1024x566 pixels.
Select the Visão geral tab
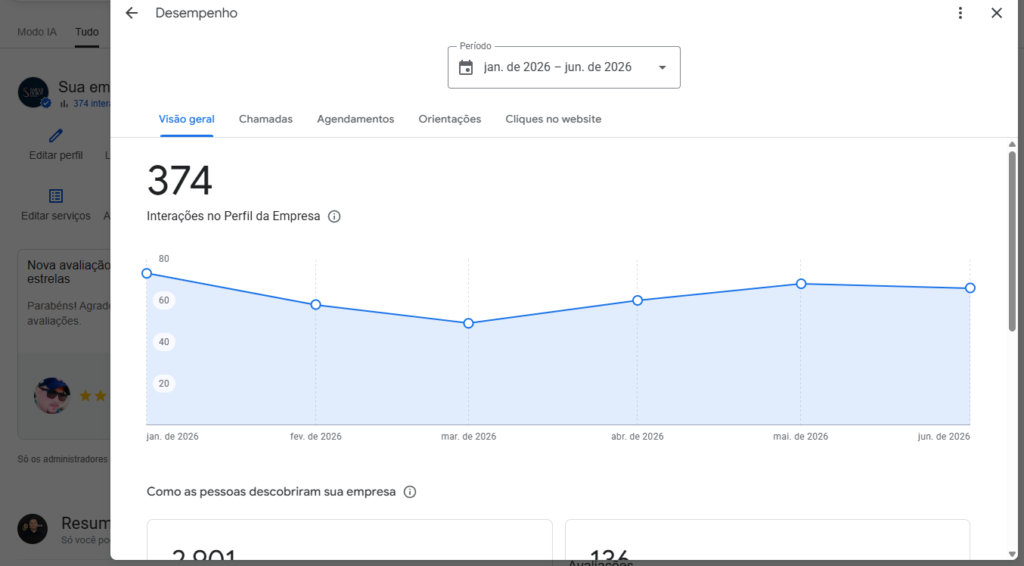[x=187, y=119]
